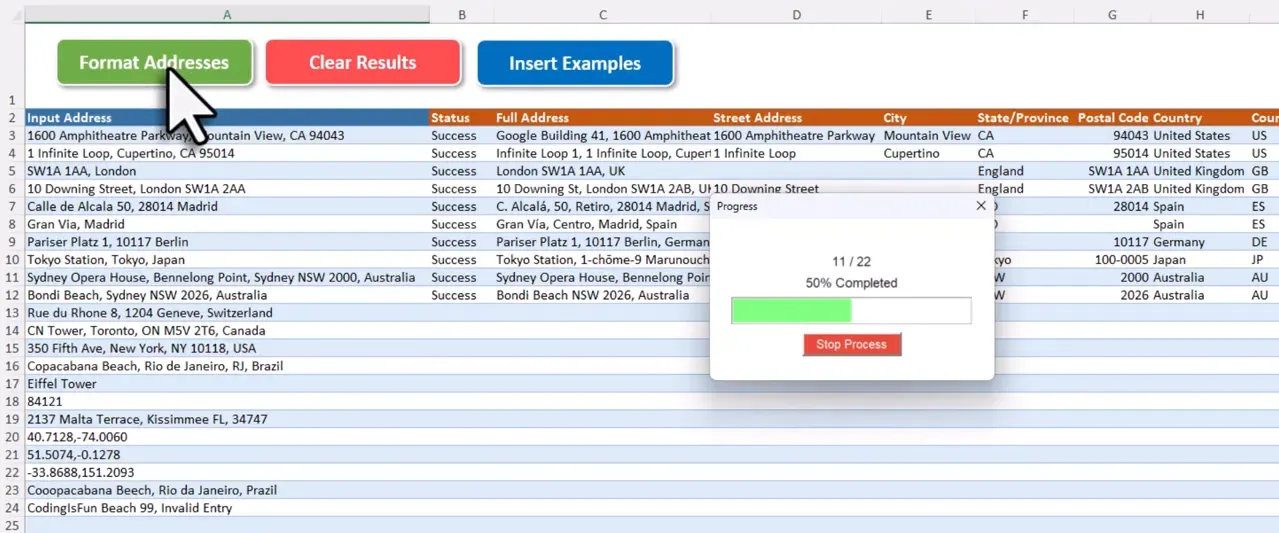Click Germany in Country column
Viewport: 1279px width, 533px height.
(1199, 242)
